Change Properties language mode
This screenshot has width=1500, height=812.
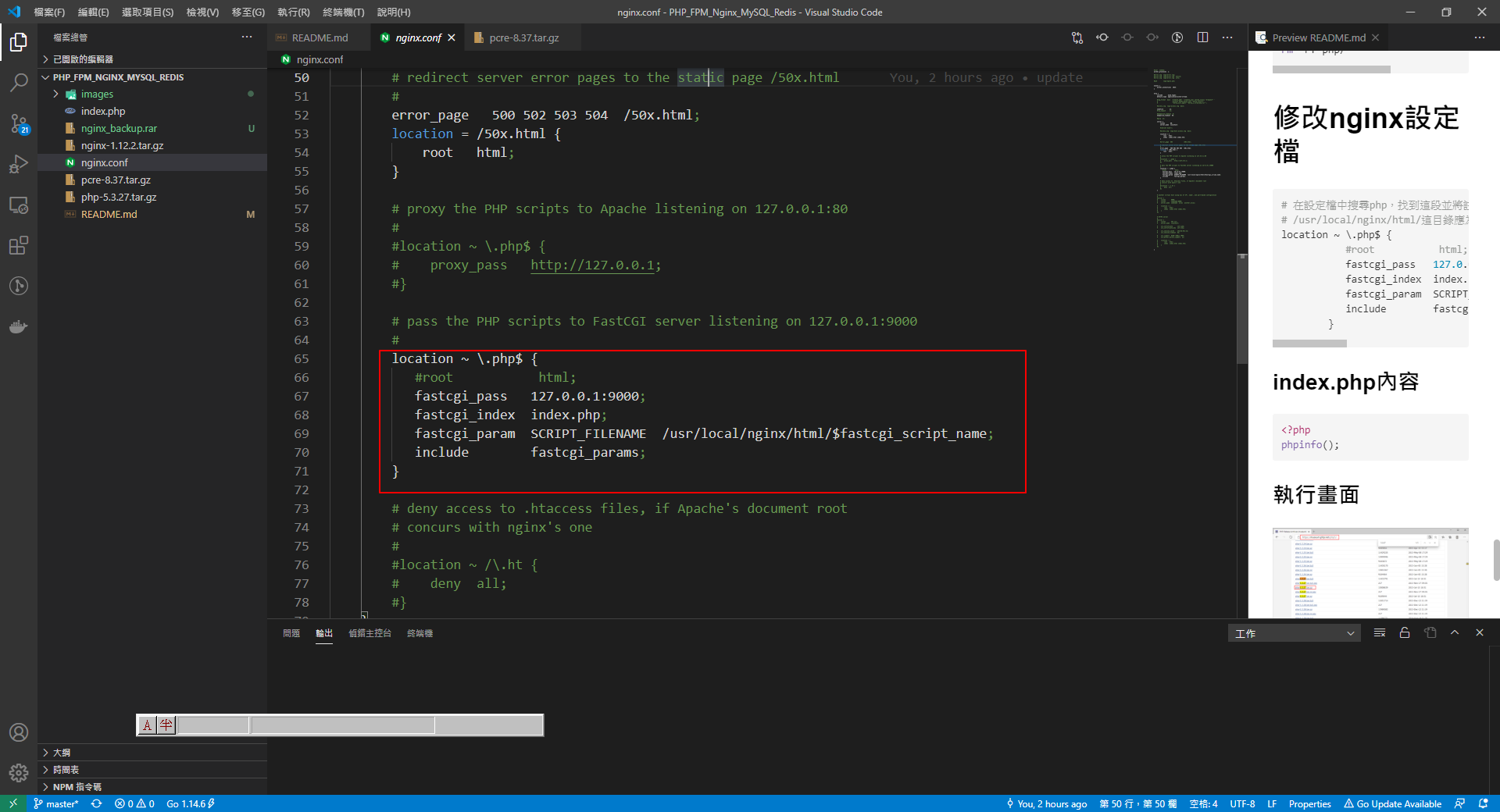[x=1309, y=803]
